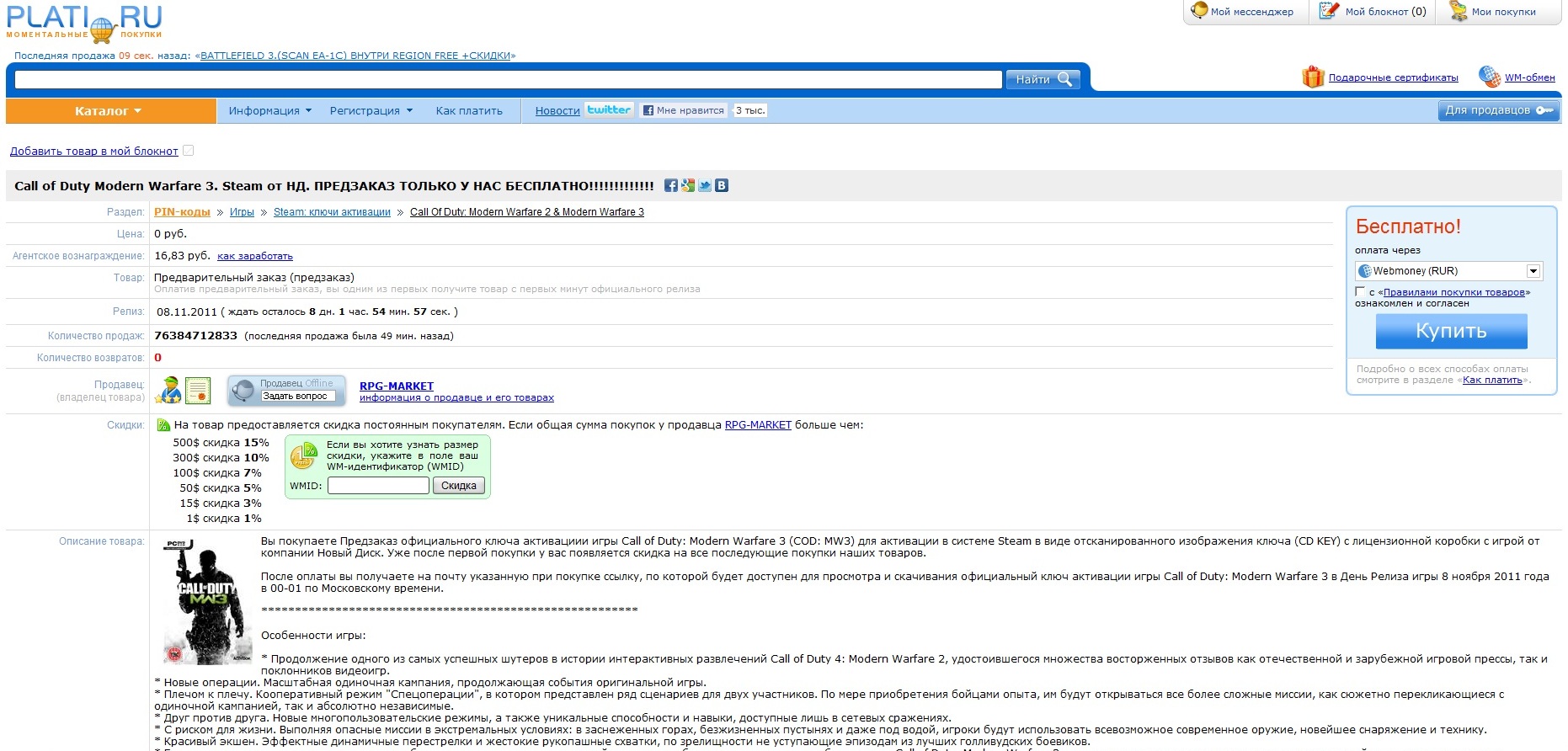Go to Steam: ключи активации breadcrumb
The height and width of the screenshot is (751, 1568).
pyautogui.click(x=332, y=212)
